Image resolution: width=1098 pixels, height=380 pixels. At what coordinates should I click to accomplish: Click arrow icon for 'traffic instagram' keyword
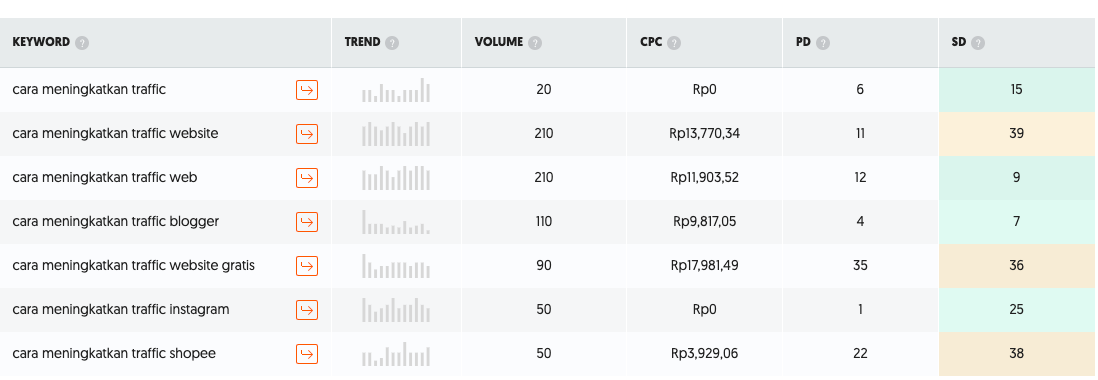(x=307, y=310)
